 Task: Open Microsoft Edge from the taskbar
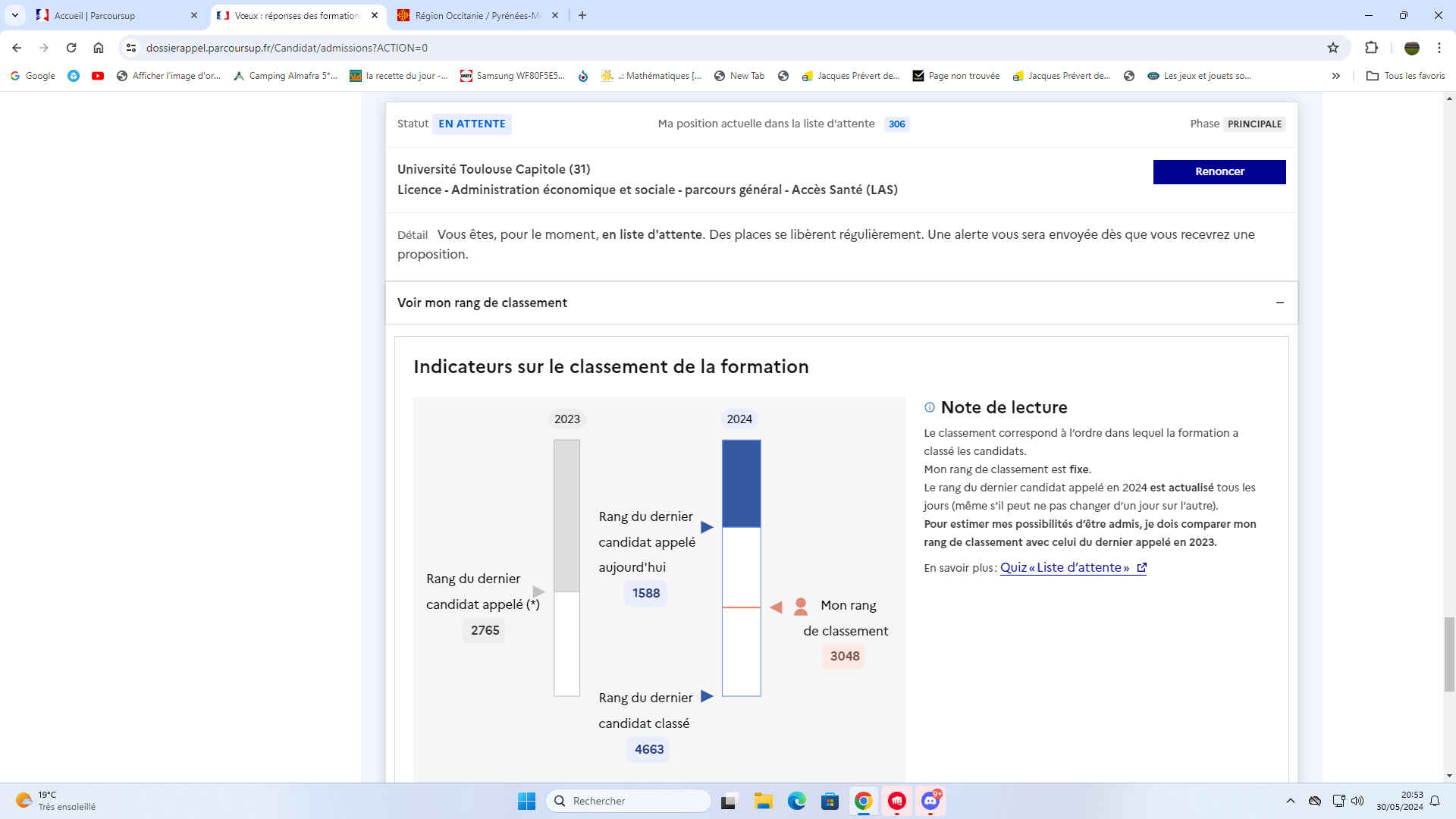point(796,801)
